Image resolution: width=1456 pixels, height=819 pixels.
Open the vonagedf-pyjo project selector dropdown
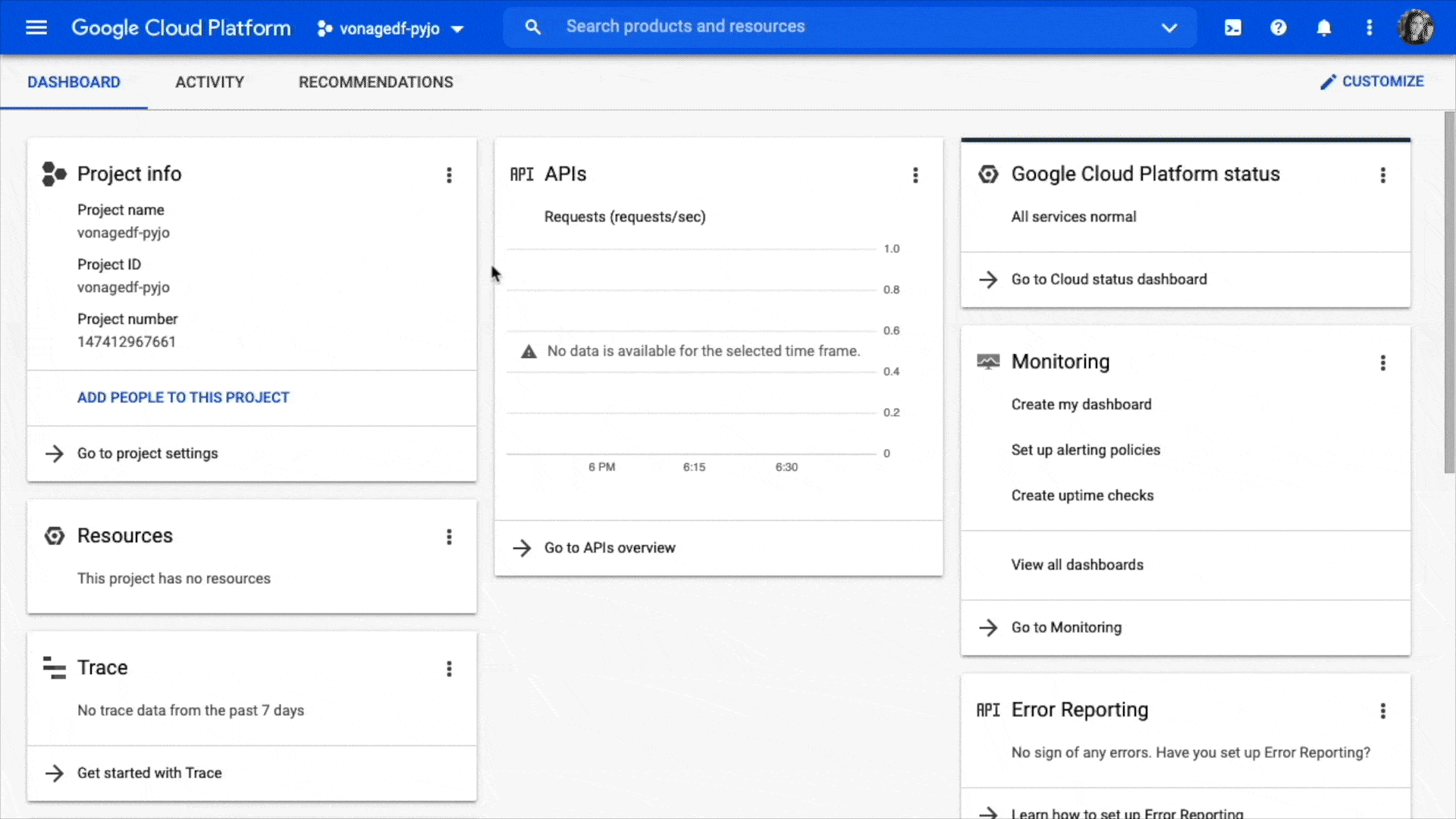[x=390, y=29]
